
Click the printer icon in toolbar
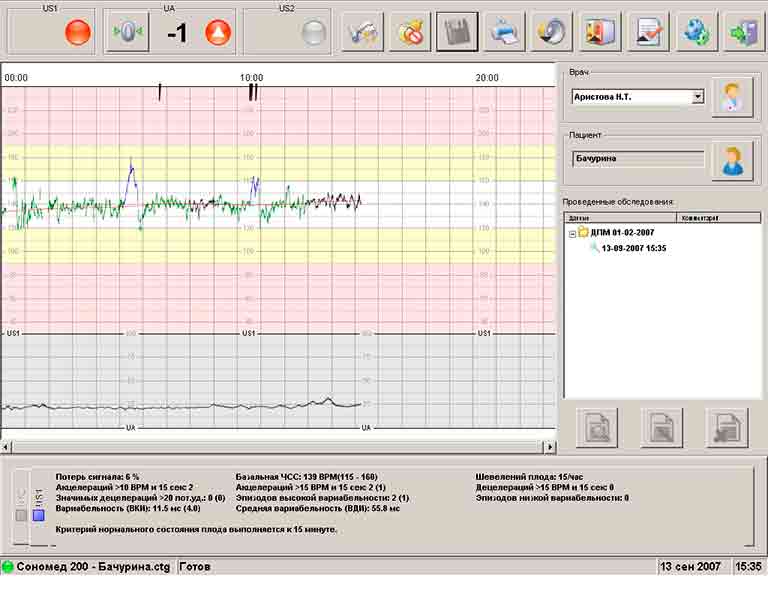pos(505,32)
